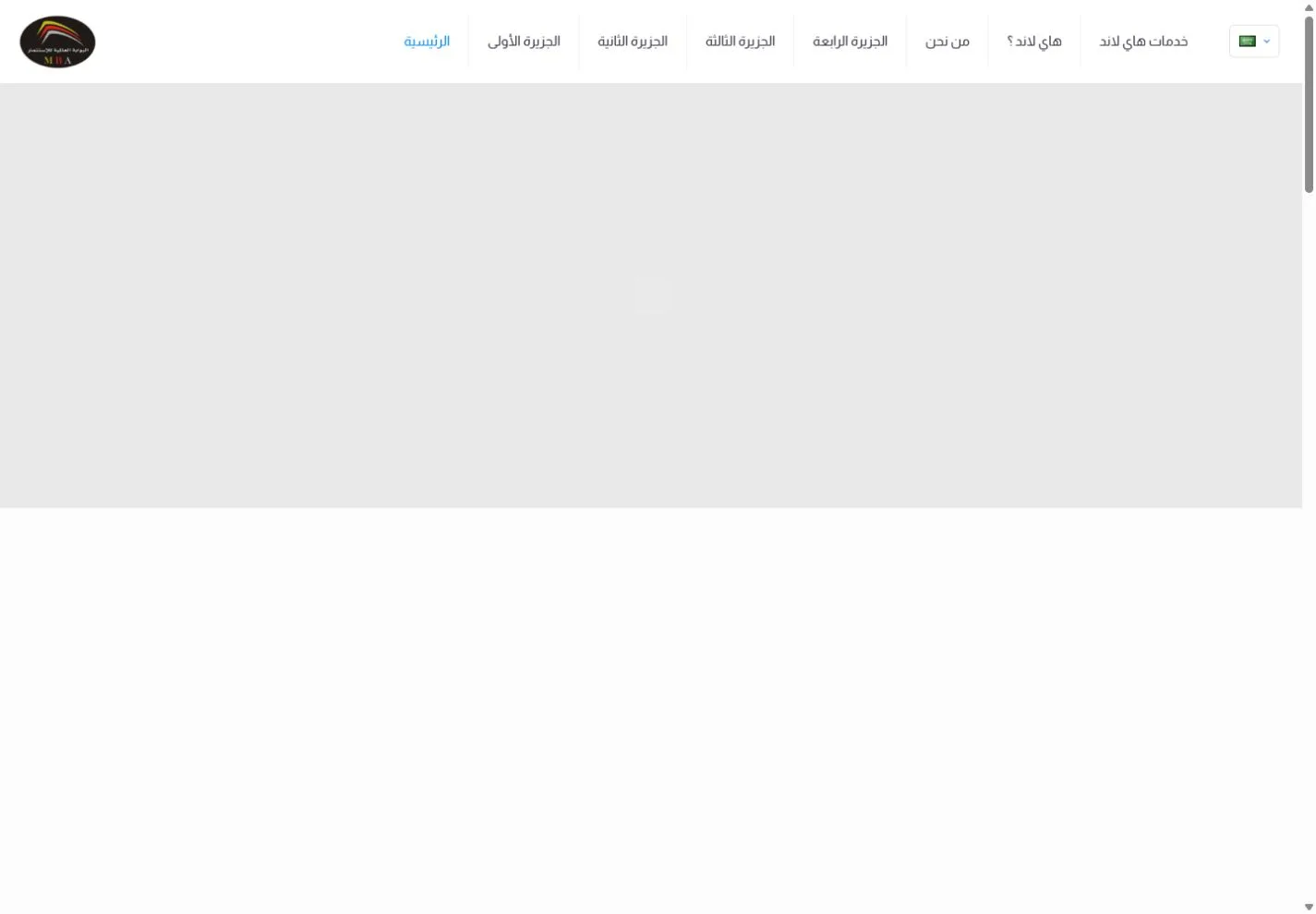Viewport: 1316px width, 914px height.
Task: Open the language flag dropdown
Action: click(1254, 42)
